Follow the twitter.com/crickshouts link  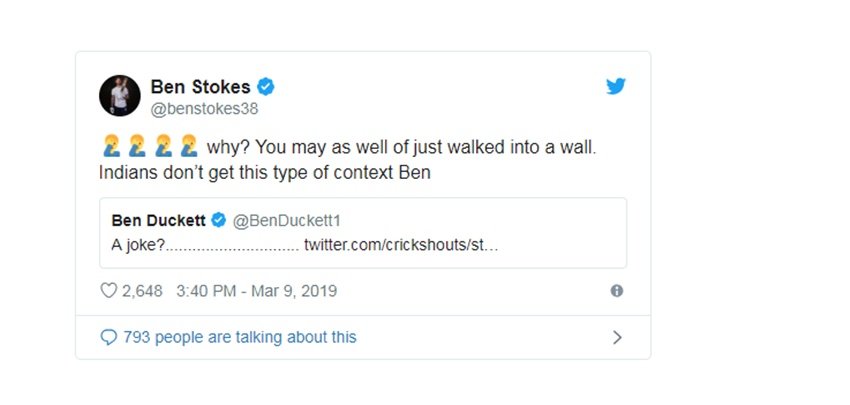(x=401, y=245)
